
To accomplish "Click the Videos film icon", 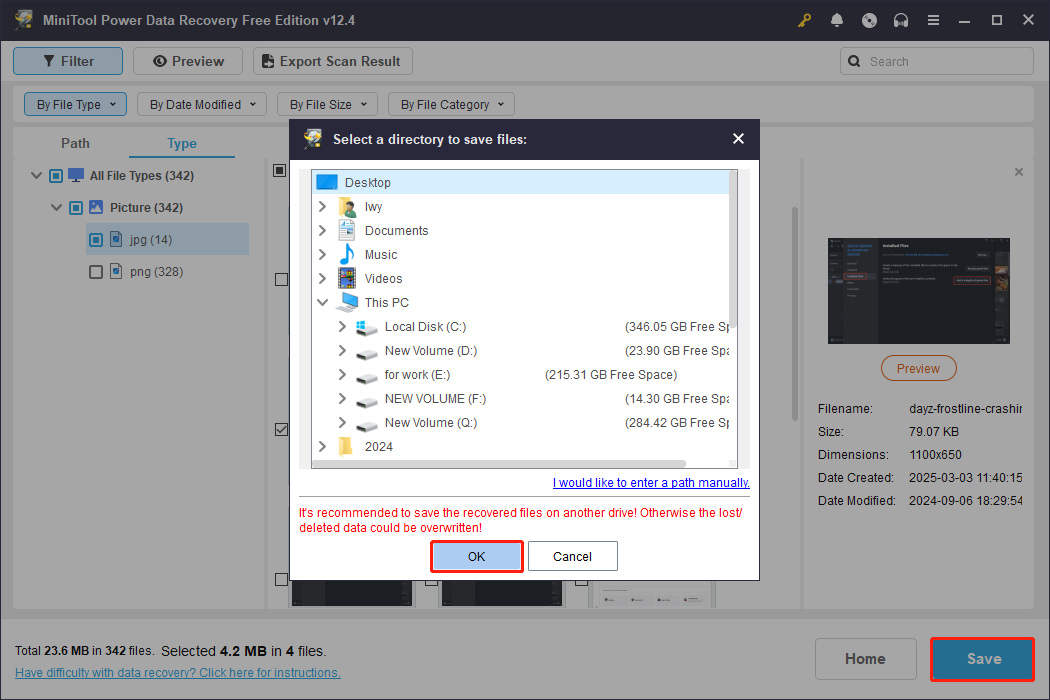I will click(x=347, y=278).
